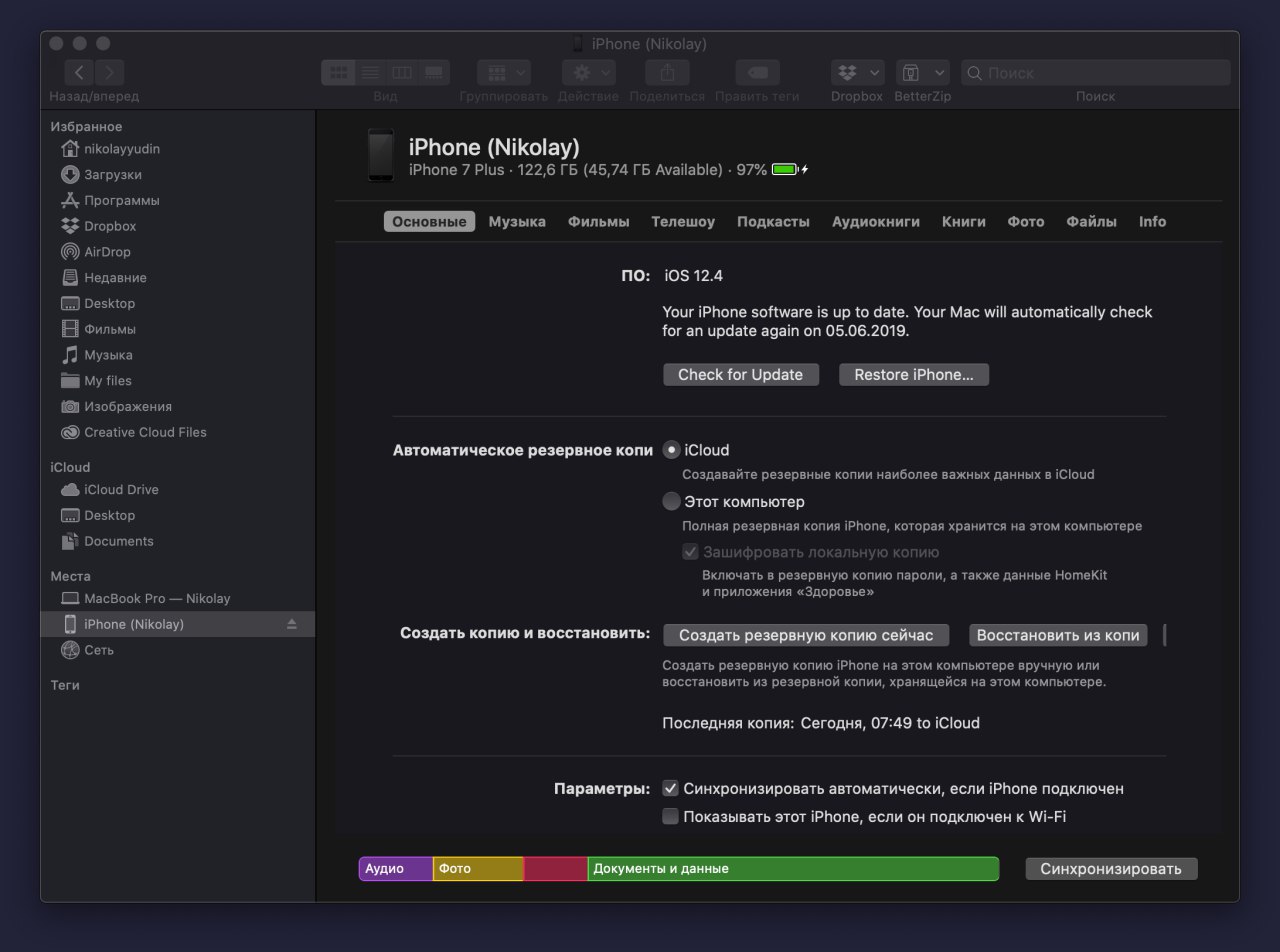
Task: Click the Edit Tags toolbar button
Action: click(757, 72)
